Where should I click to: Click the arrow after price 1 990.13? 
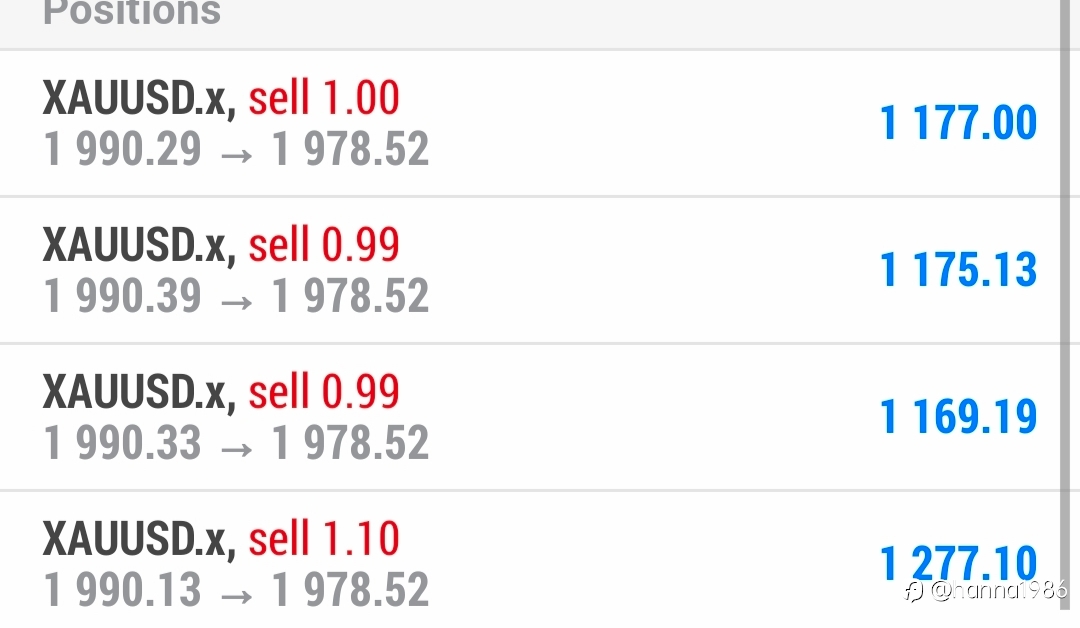[236, 596]
